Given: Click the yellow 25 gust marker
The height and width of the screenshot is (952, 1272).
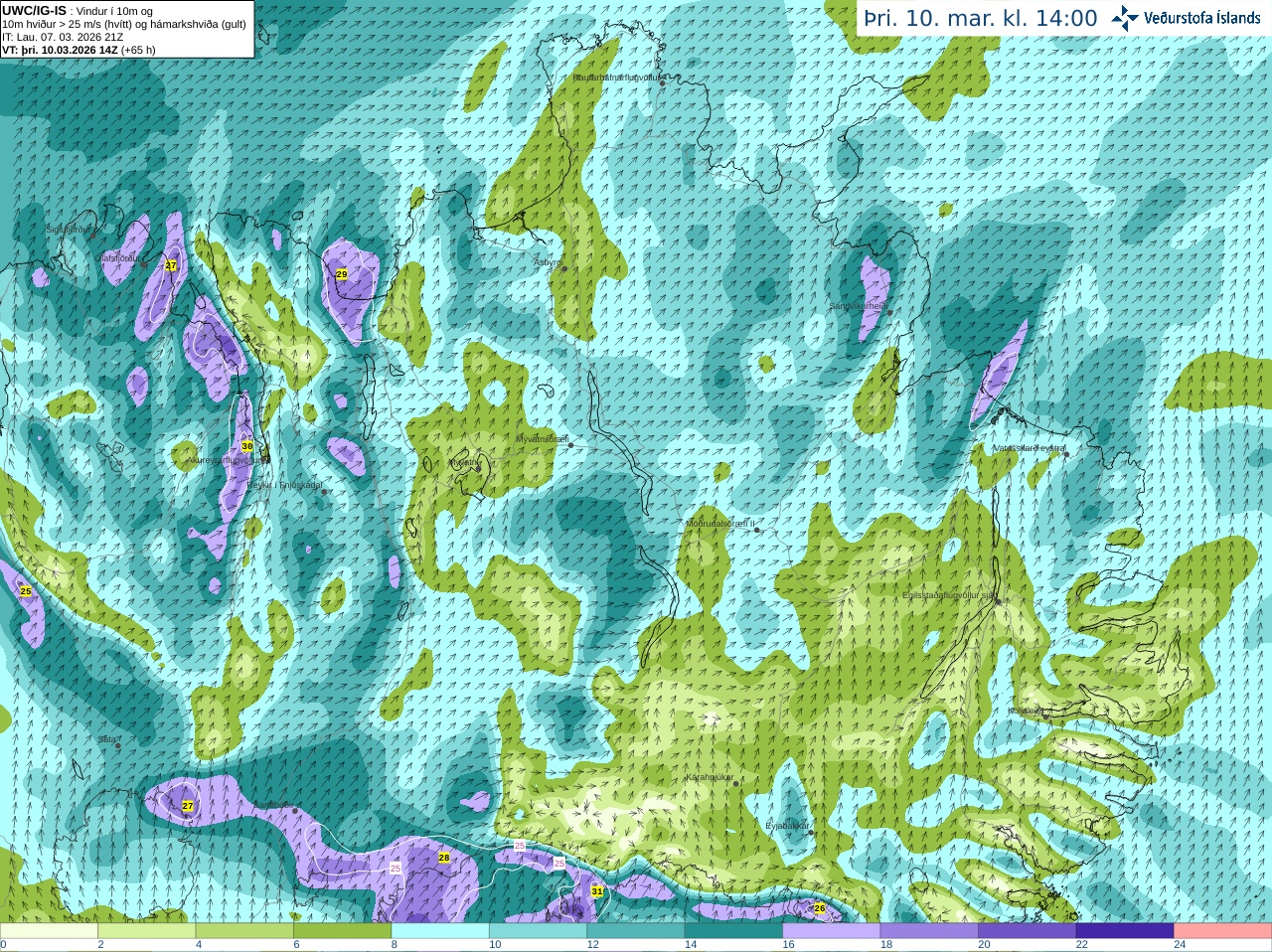Looking at the screenshot, I should pyautogui.click(x=26, y=591).
